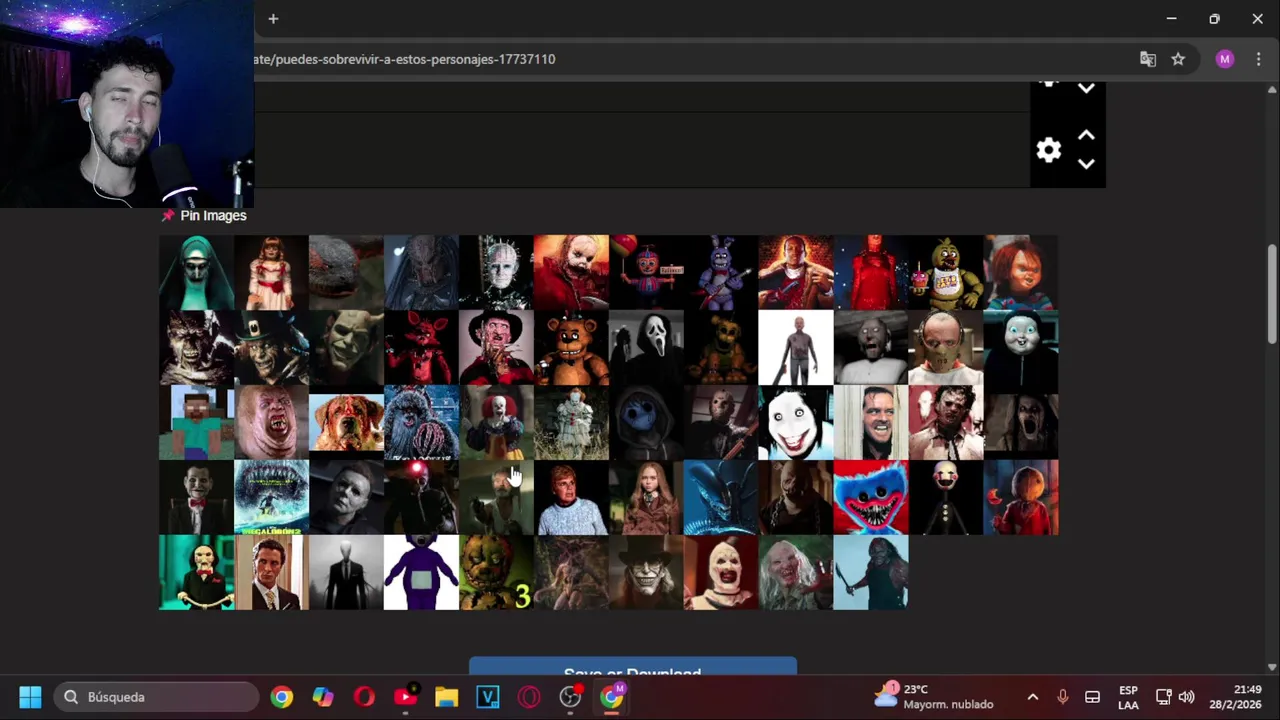Select man in suit and tie

pyautogui.click(x=271, y=572)
